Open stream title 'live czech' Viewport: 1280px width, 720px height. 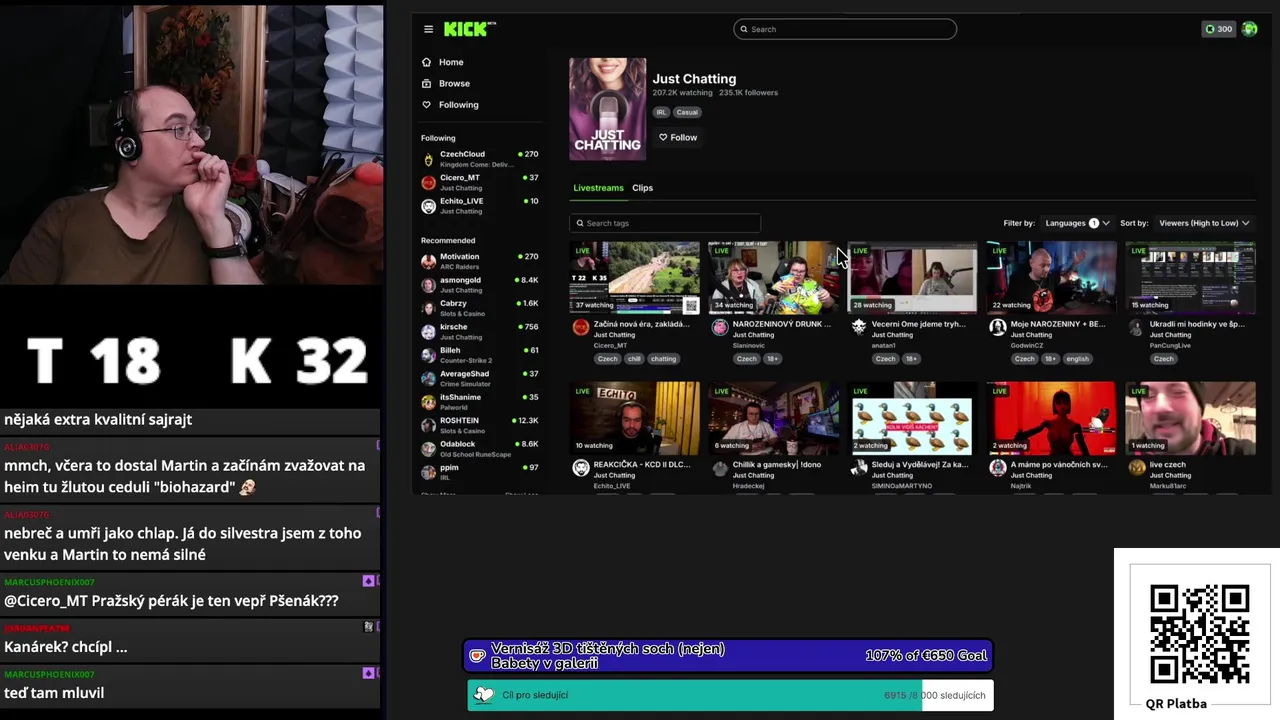(x=1168, y=464)
